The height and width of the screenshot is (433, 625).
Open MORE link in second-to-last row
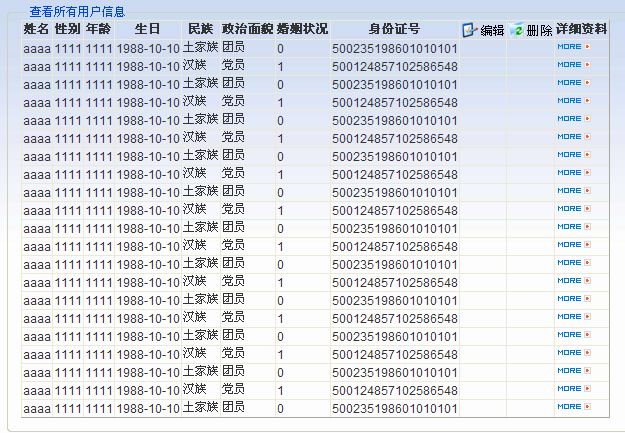(x=569, y=389)
